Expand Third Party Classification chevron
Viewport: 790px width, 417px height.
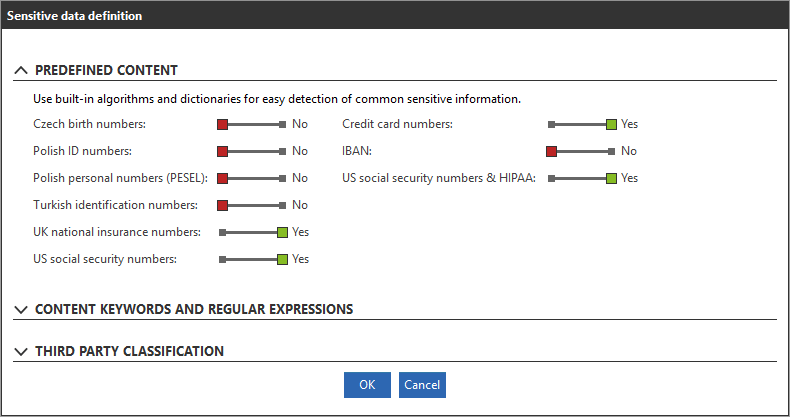pos(21,352)
